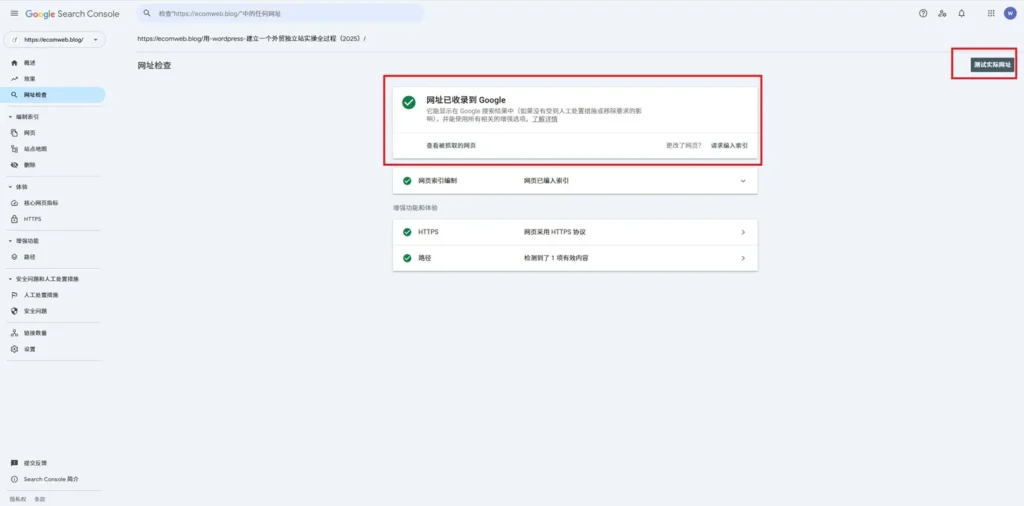This screenshot has width=1024, height=506.
Task: Click the search magnifier icon in URL bar
Action: tap(148, 13)
